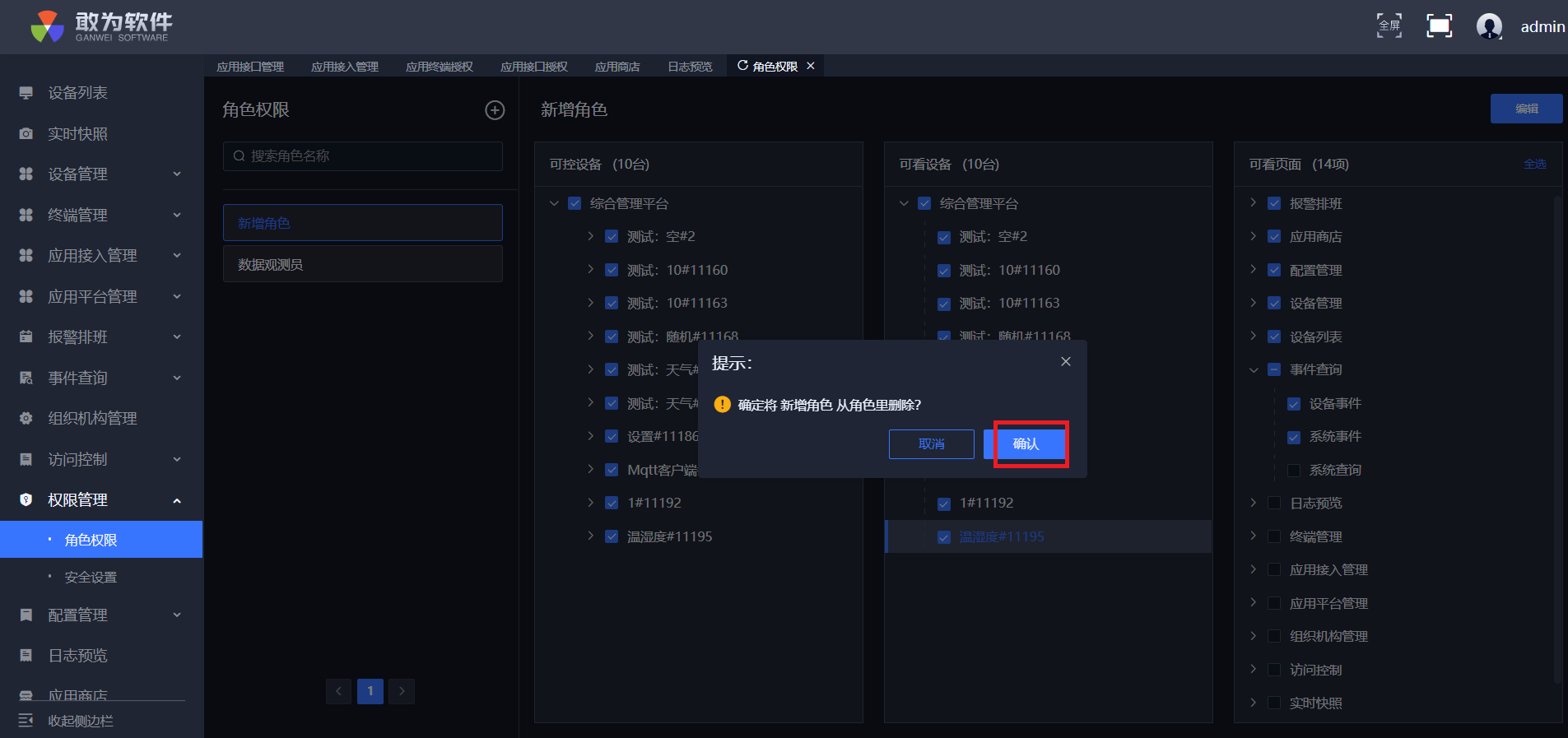Switch to 应用接口管理 tab
This screenshot has width=1568, height=738.
pos(250,67)
